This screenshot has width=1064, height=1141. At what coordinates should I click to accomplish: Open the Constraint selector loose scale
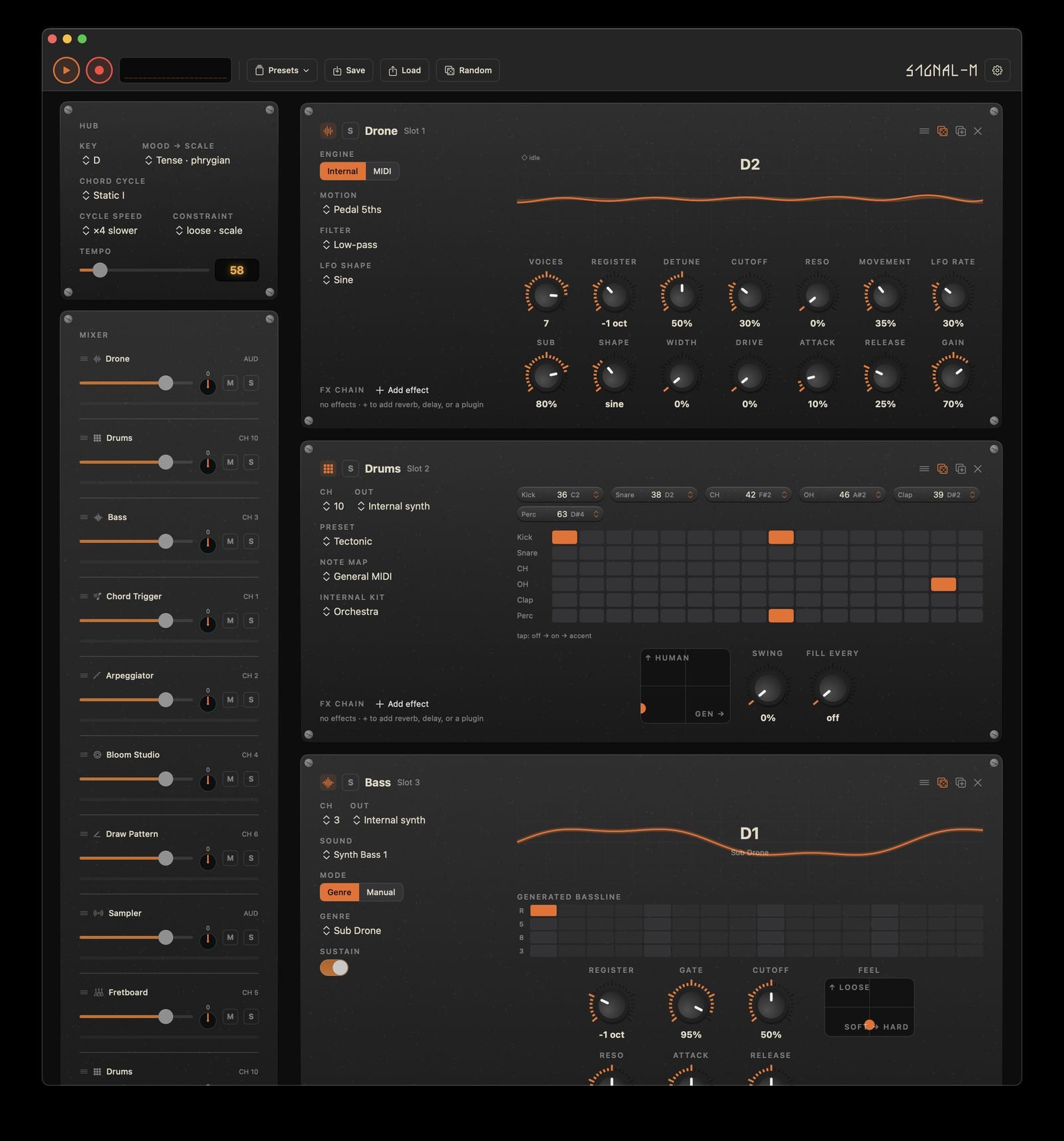[x=209, y=231]
